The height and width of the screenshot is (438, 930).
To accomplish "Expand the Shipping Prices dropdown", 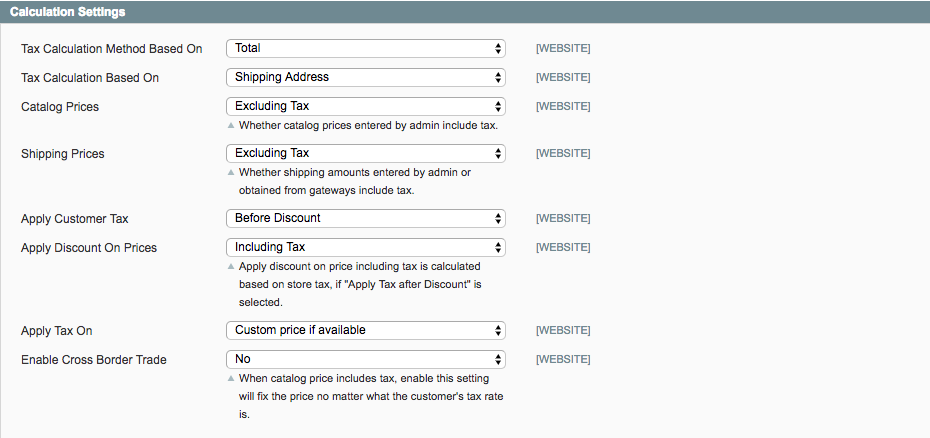I will (366, 153).
